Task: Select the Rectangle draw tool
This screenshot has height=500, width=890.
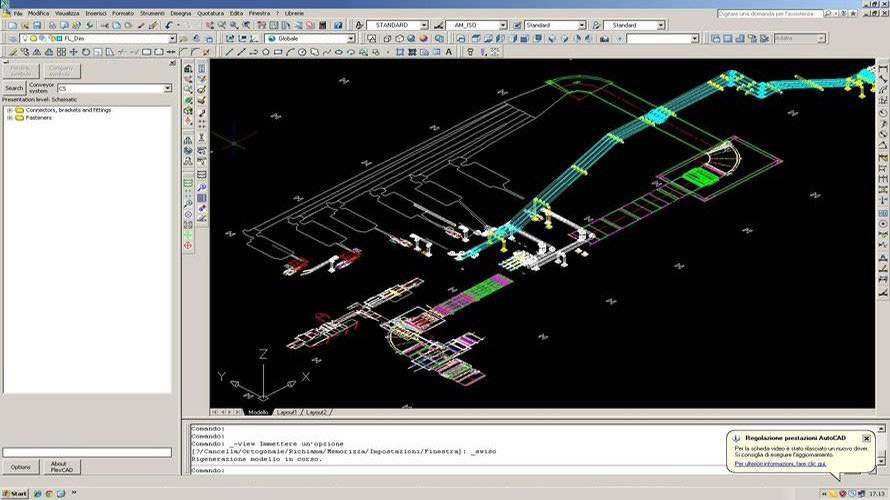Action: [x=278, y=52]
